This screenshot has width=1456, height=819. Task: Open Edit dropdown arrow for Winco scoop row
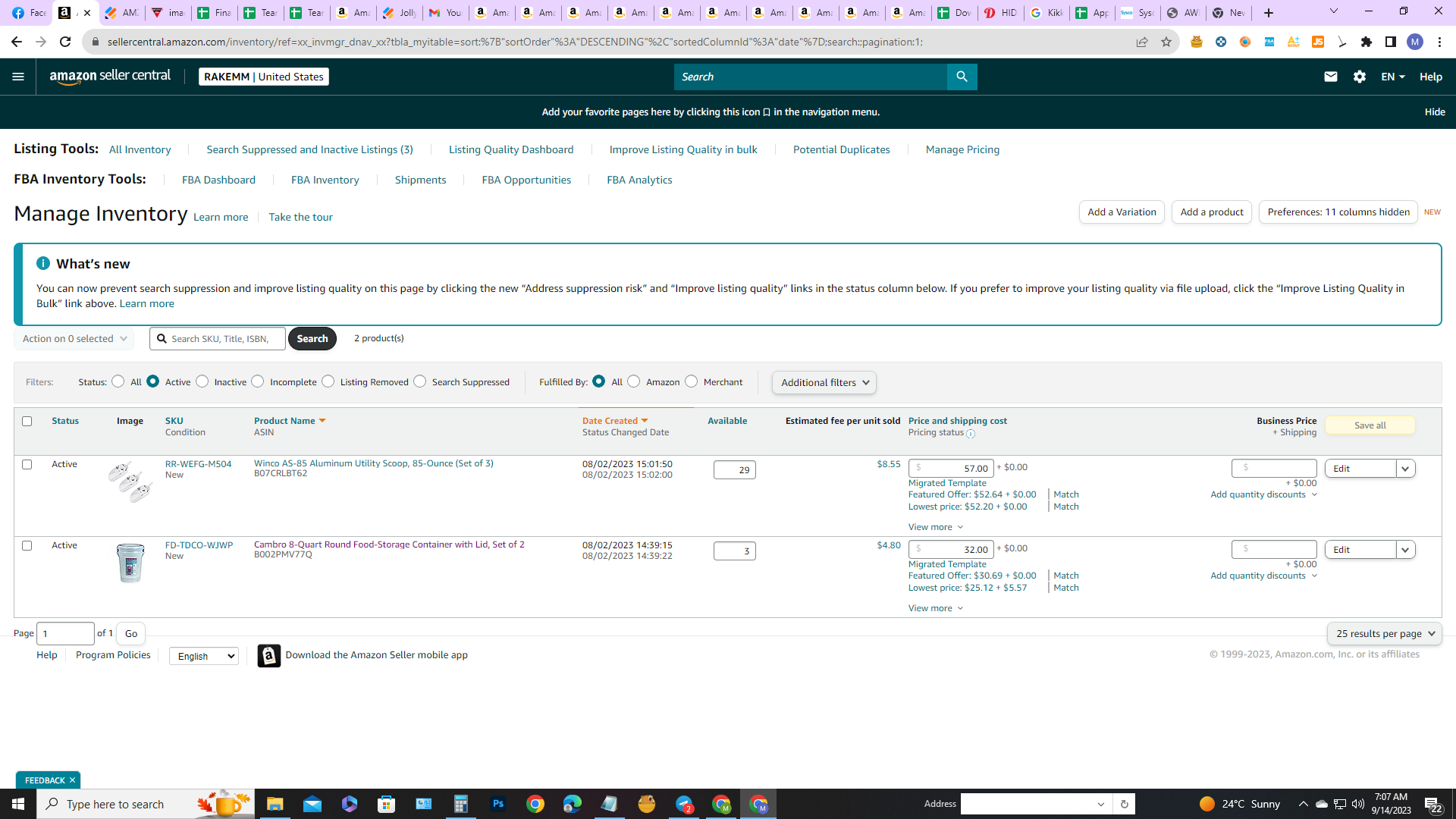[1405, 469]
